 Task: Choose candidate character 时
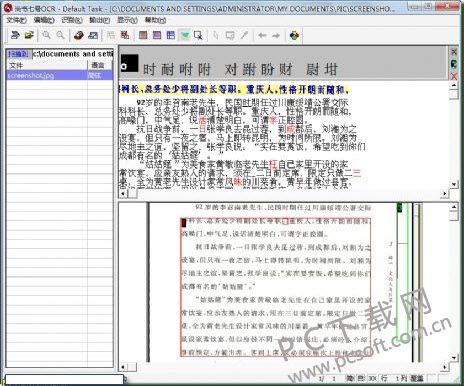[x=150, y=70]
